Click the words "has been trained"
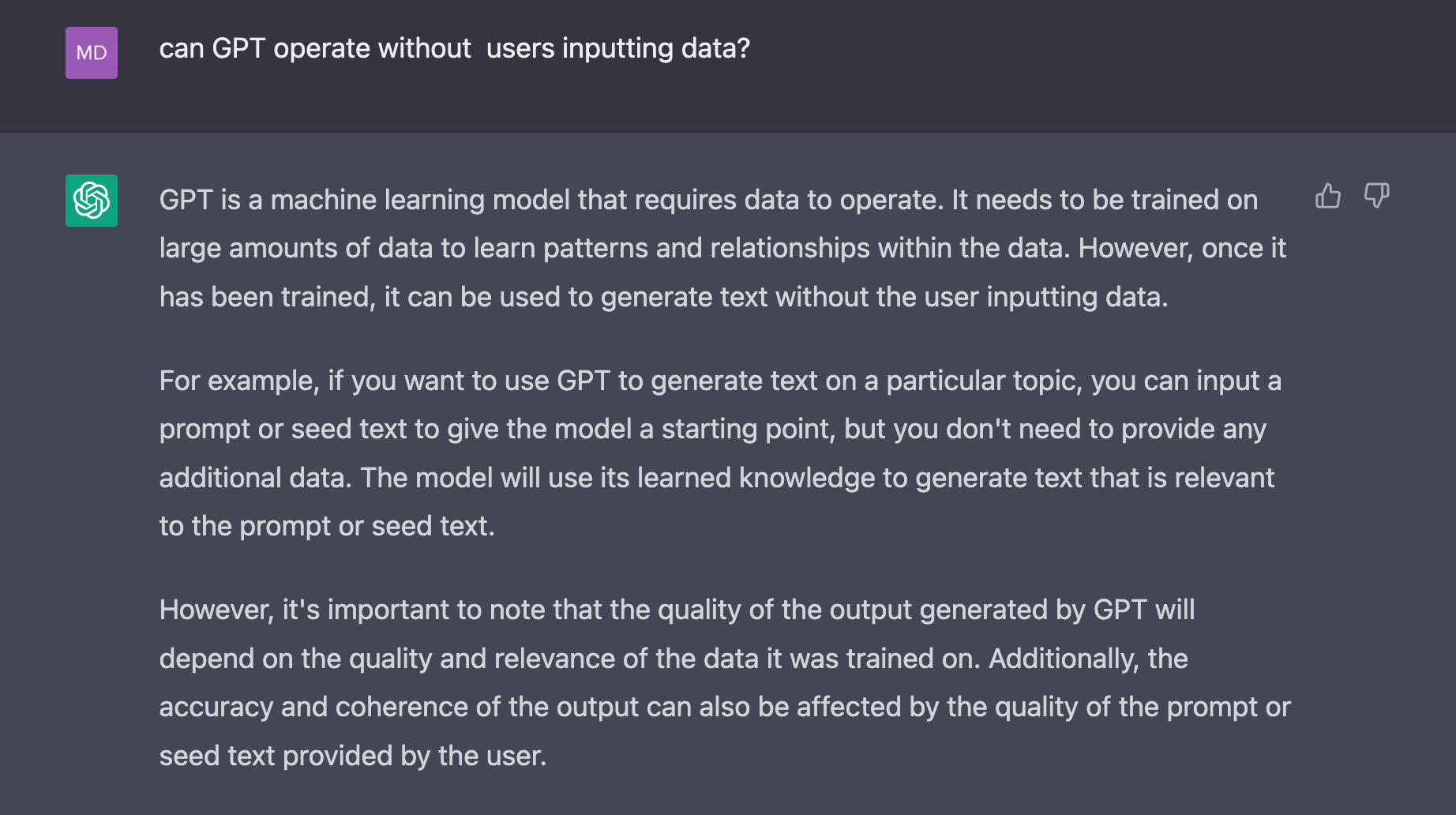The height and width of the screenshot is (815, 1456). (x=265, y=298)
